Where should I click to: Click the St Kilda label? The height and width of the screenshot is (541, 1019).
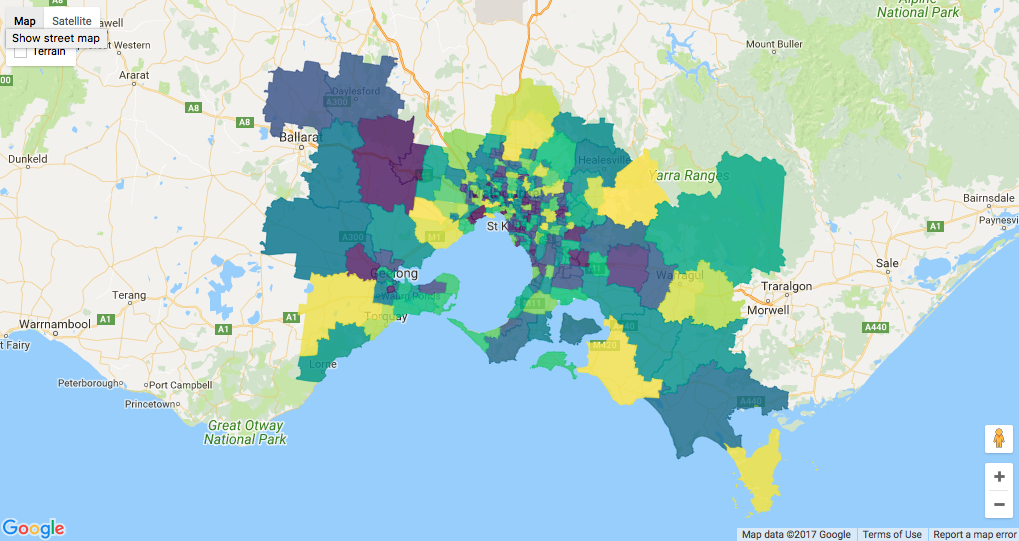pyautogui.click(x=506, y=226)
